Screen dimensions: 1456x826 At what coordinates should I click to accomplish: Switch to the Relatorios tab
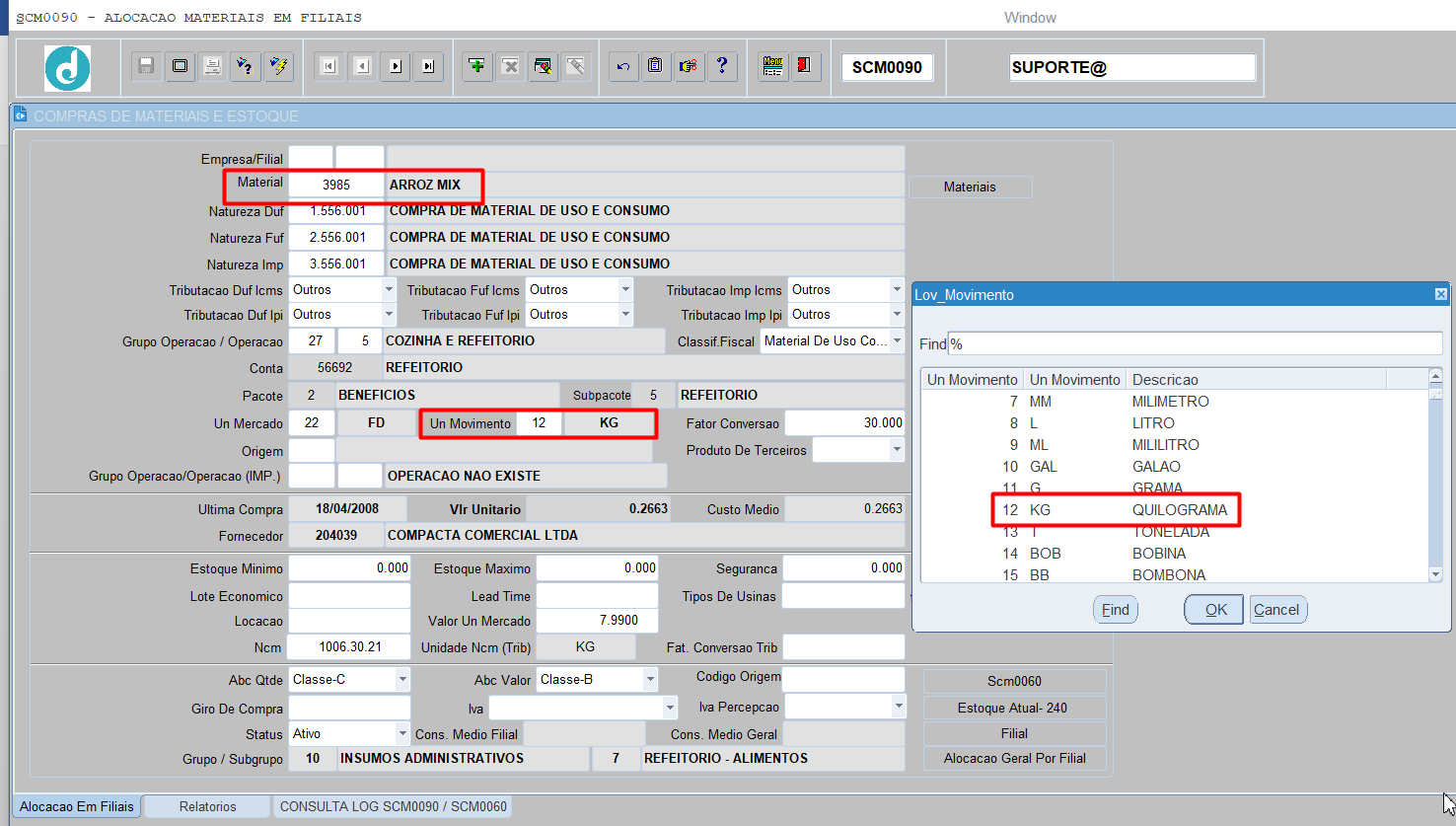(207, 806)
